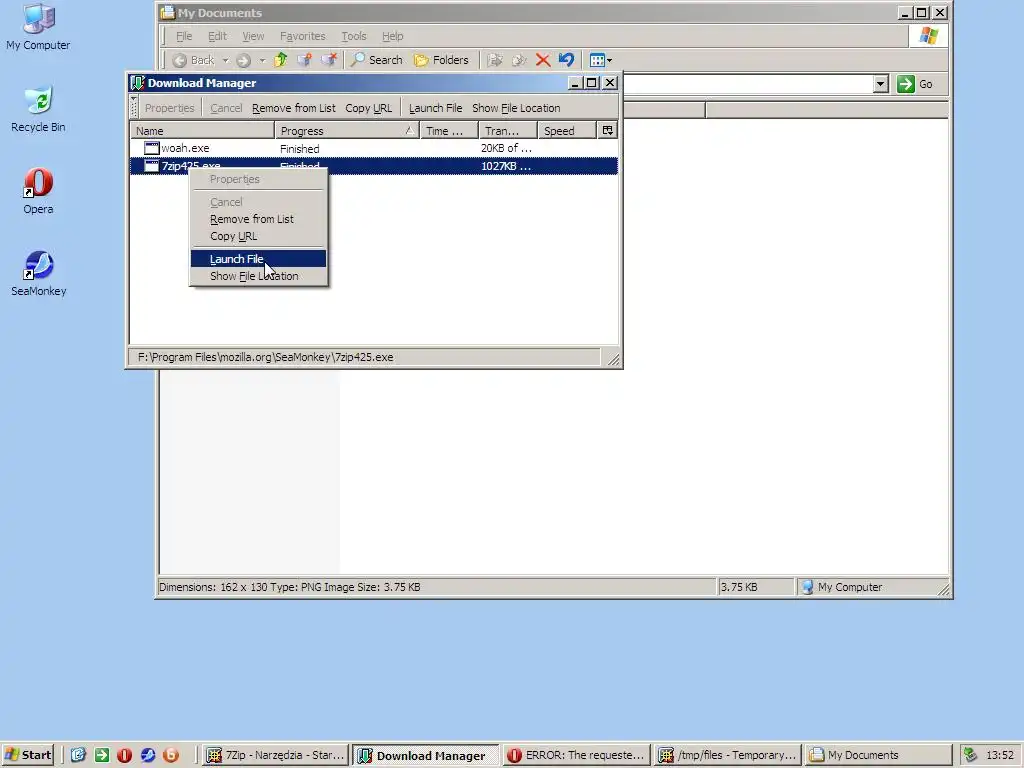Click Copy URL in Download Manager toolbar
The height and width of the screenshot is (768, 1024).
pyautogui.click(x=368, y=108)
